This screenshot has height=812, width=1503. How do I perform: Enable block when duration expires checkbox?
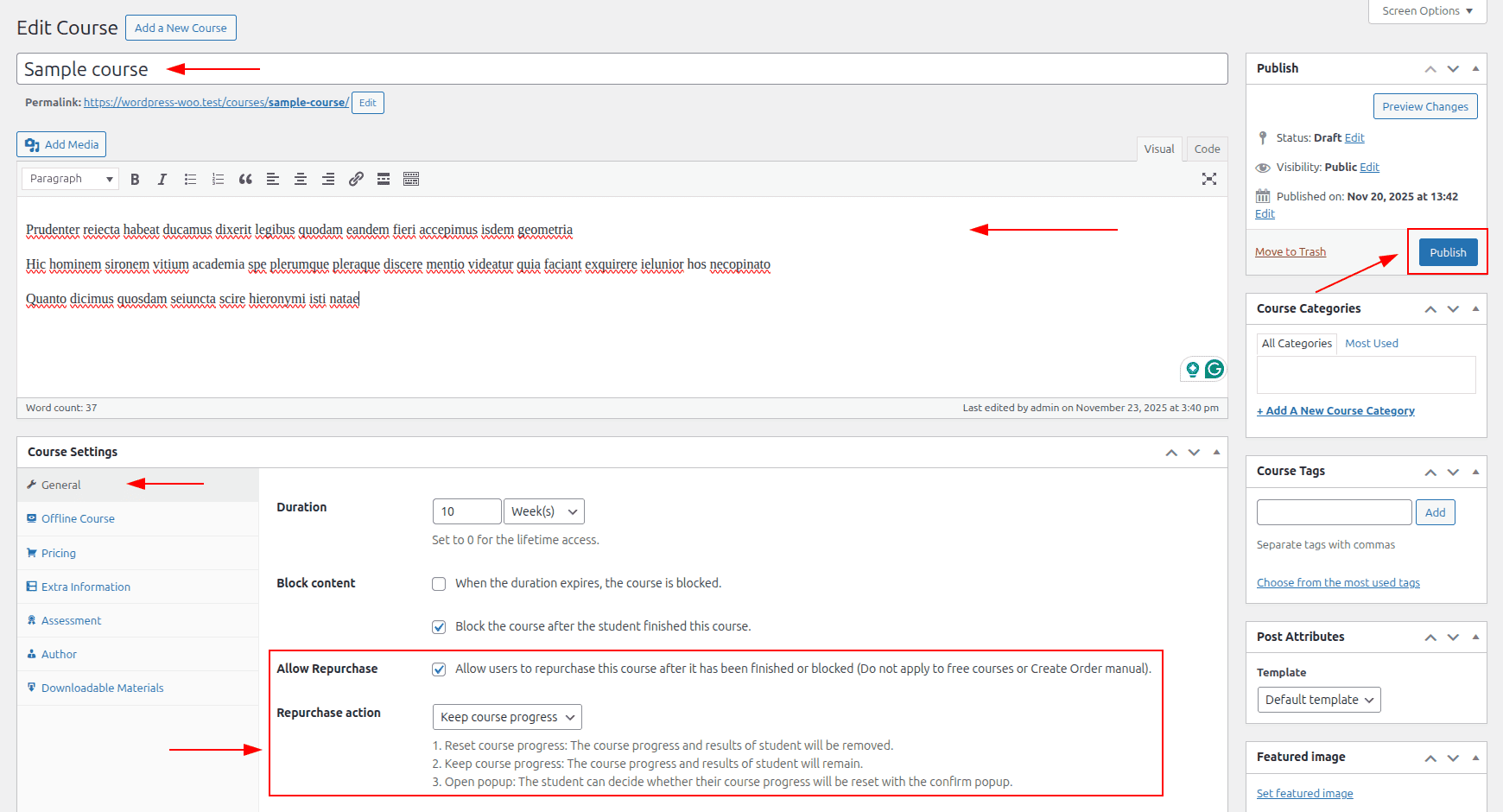[439, 584]
